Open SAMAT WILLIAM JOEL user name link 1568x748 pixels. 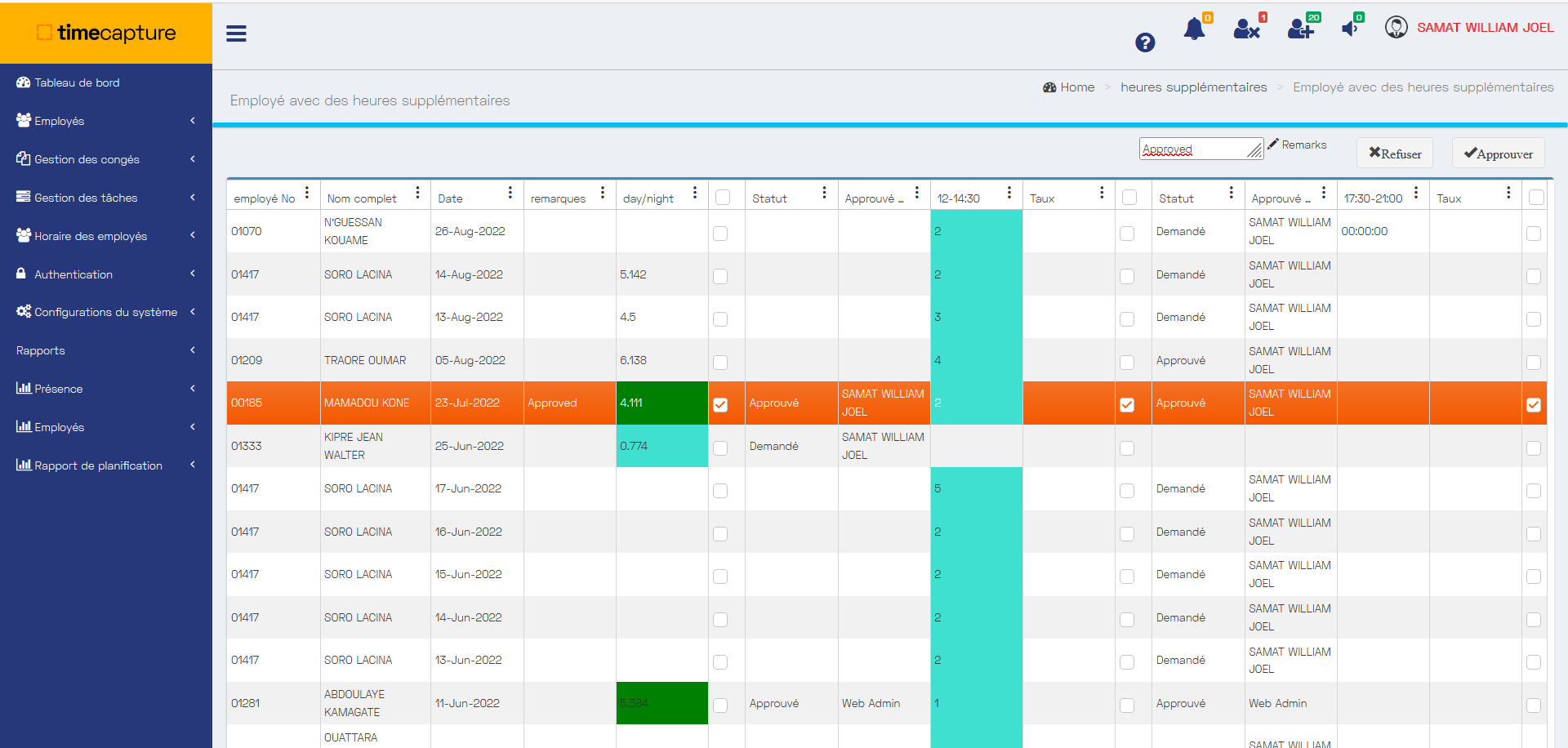pyautogui.click(x=1485, y=28)
